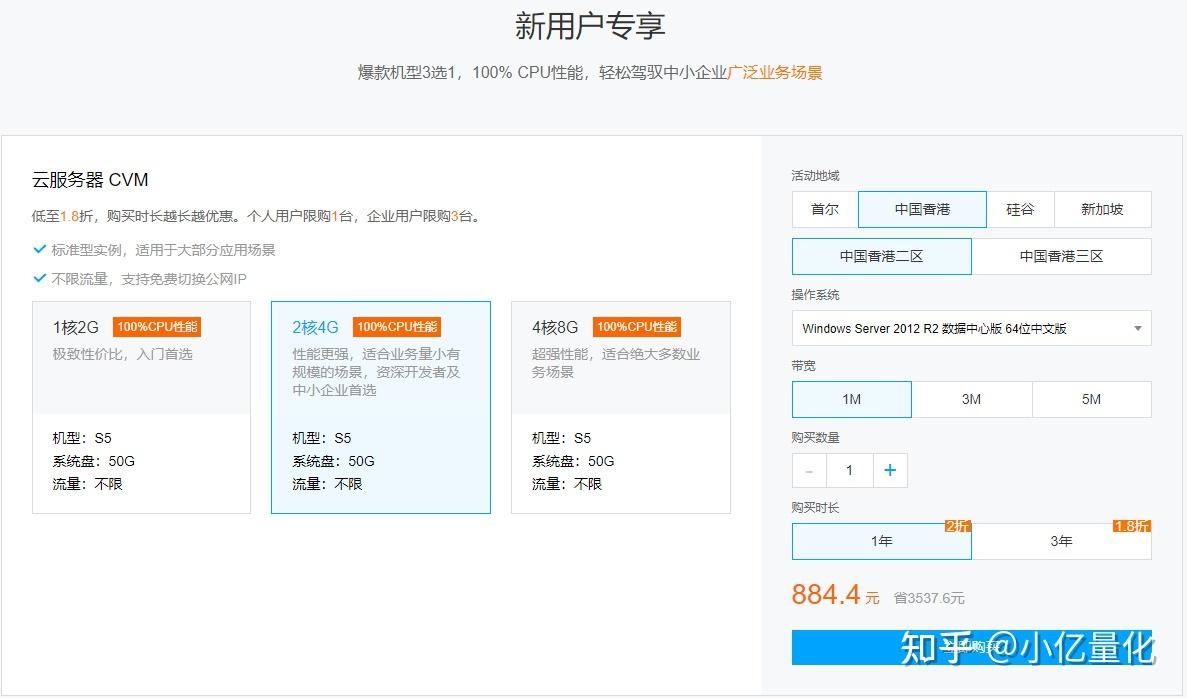Decrease purchase quantity with the minus button
The image size is (1187, 698).
[809, 470]
